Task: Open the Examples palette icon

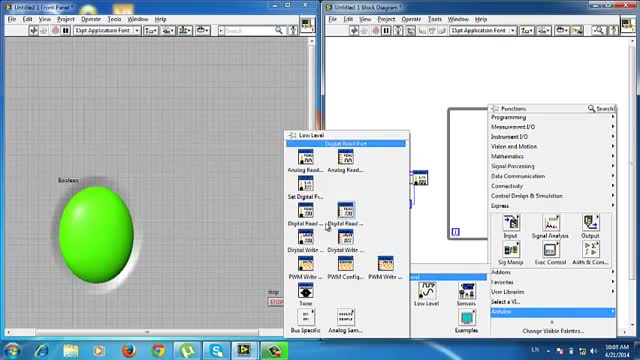Action: [467, 318]
